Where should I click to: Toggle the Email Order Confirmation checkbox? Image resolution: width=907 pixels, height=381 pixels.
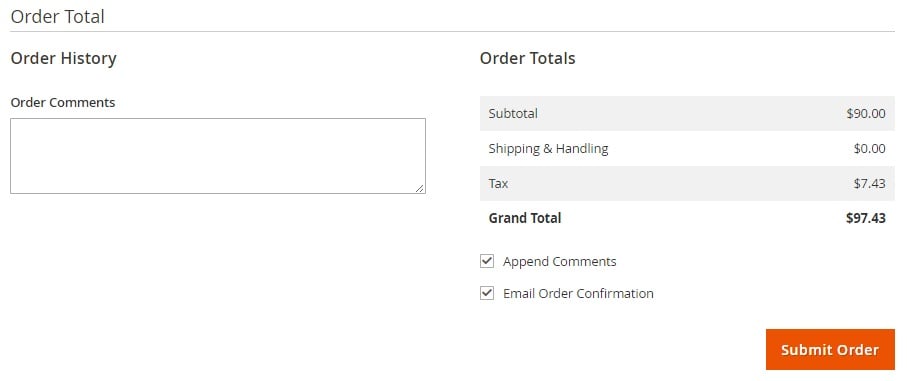[x=487, y=293]
